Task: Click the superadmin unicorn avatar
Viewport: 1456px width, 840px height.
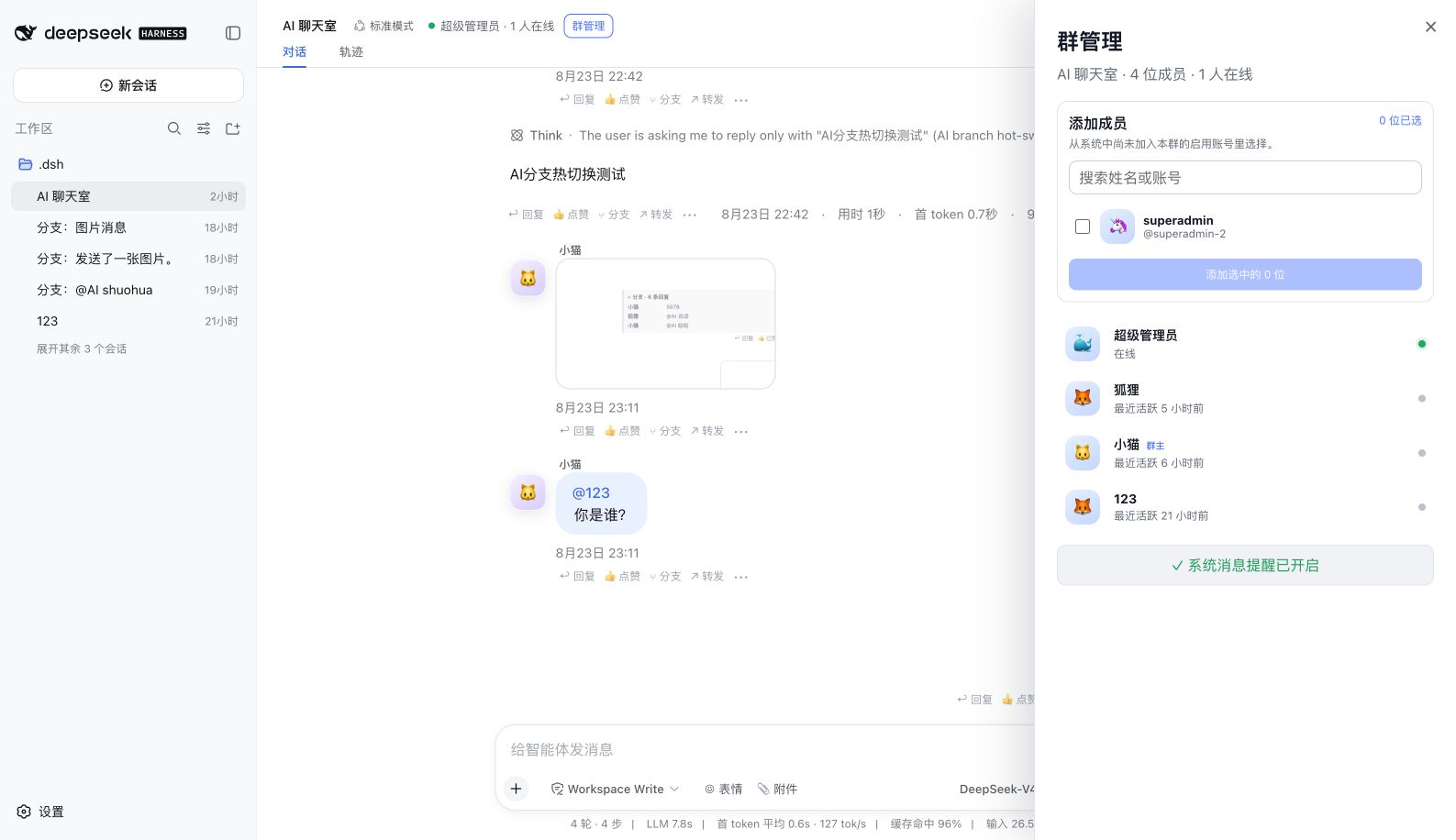Action: 1117,227
